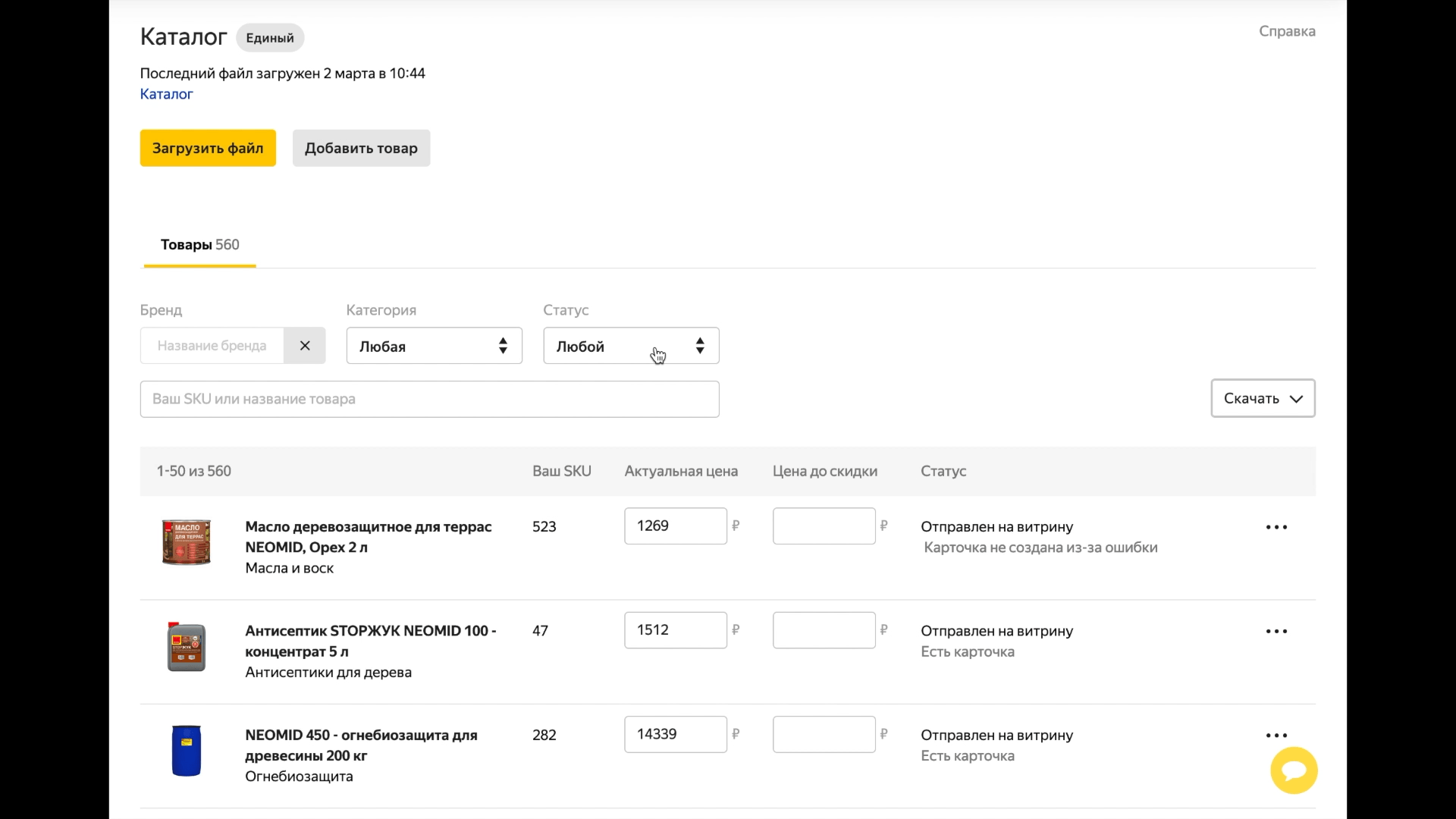The height and width of the screenshot is (819, 1456).
Task: Open the Скачать dropdown button
Action: pos(1263,398)
